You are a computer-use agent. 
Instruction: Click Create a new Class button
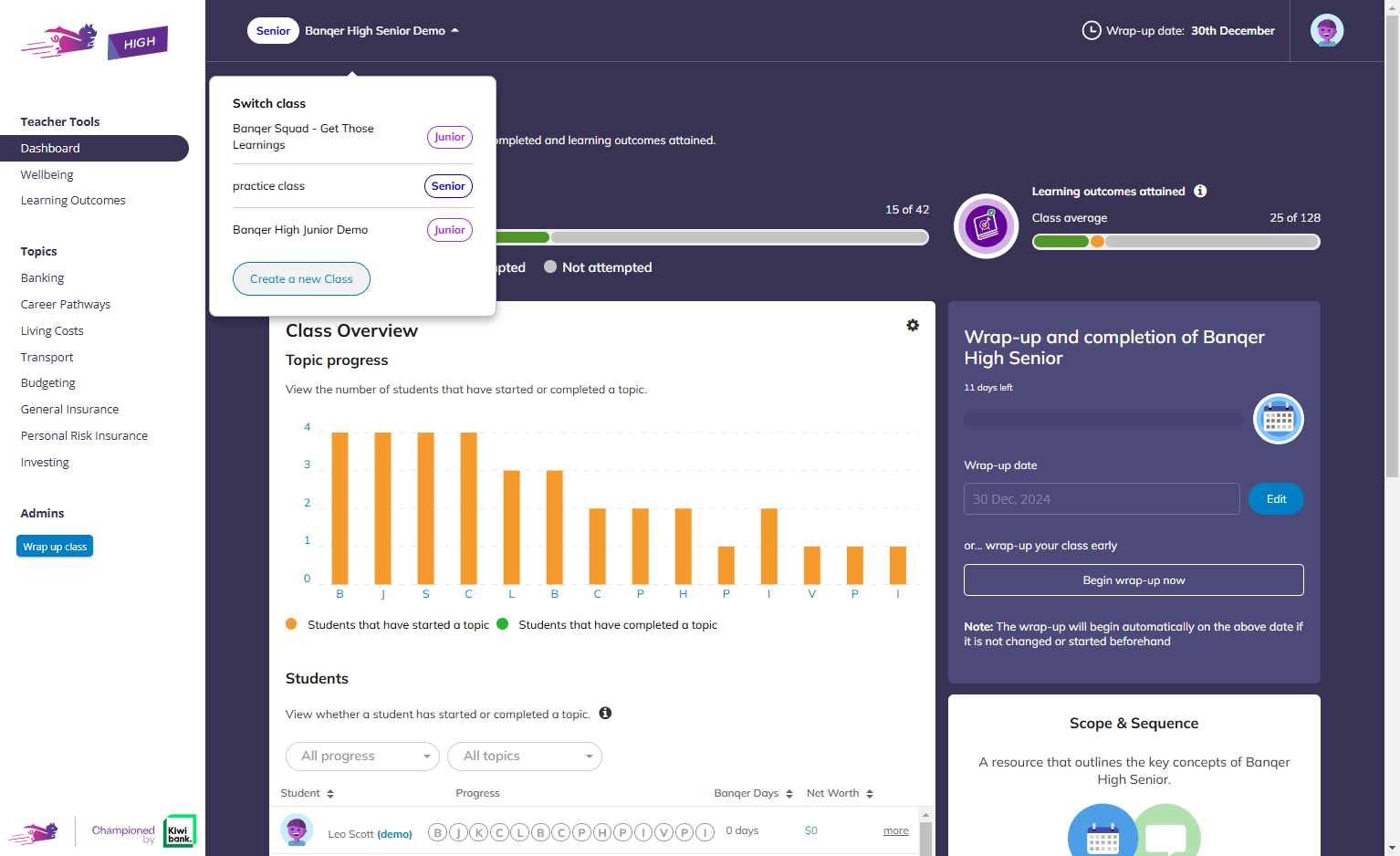pyautogui.click(x=301, y=279)
